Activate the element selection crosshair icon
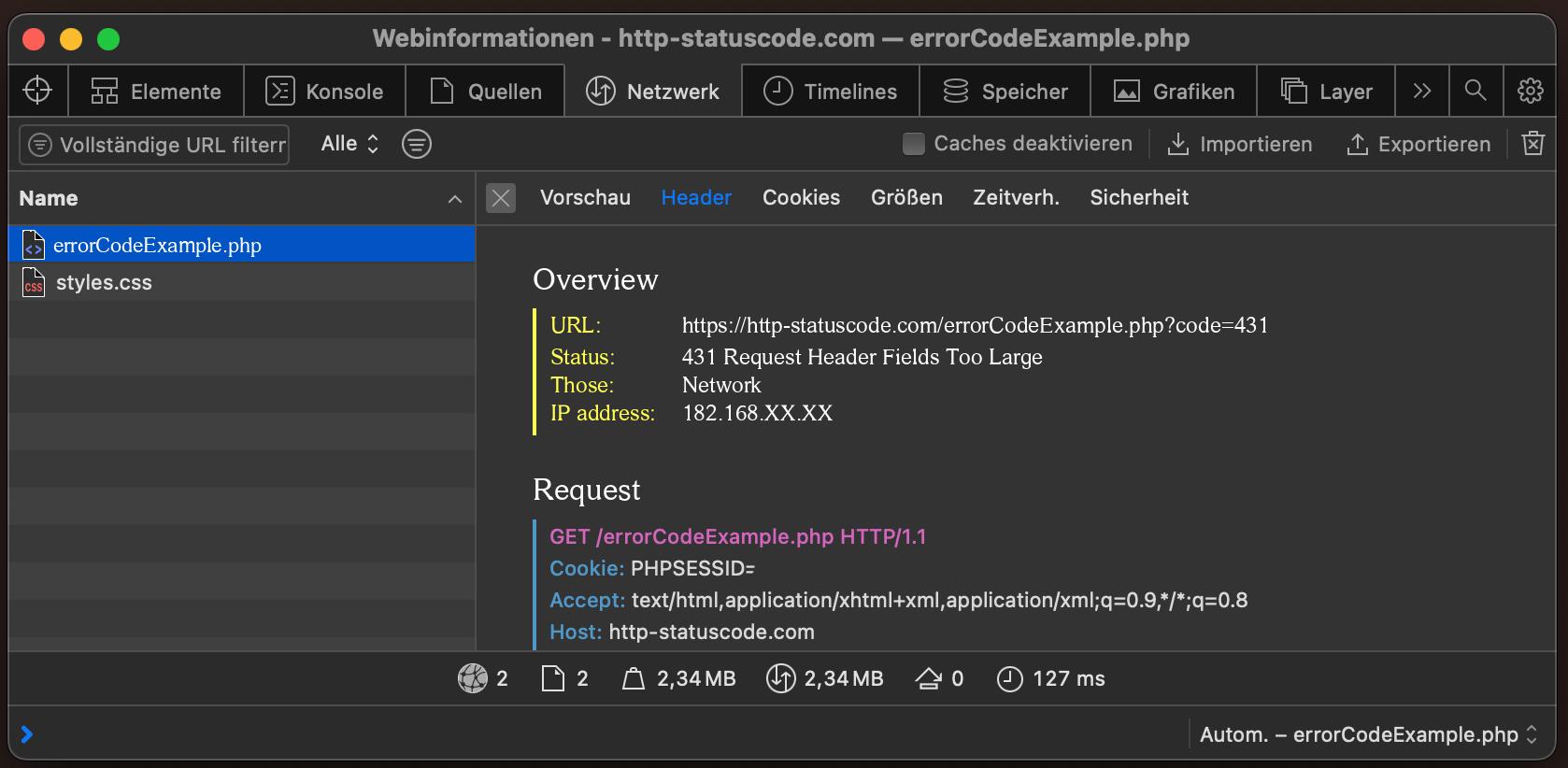Image resolution: width=1568 pixels, height=768 pixels. [x=37, y=91]
